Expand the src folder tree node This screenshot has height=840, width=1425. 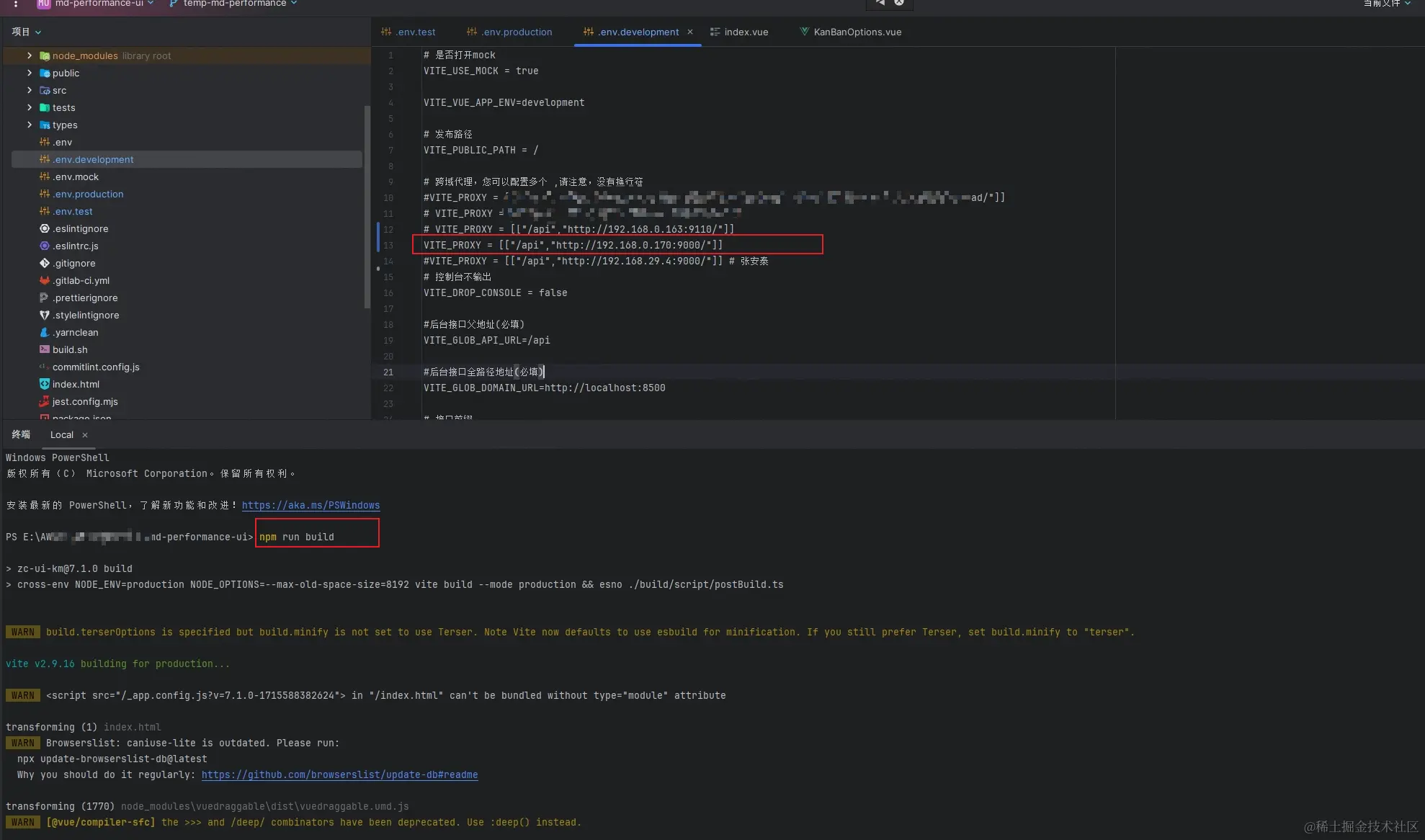click(30, 90)
